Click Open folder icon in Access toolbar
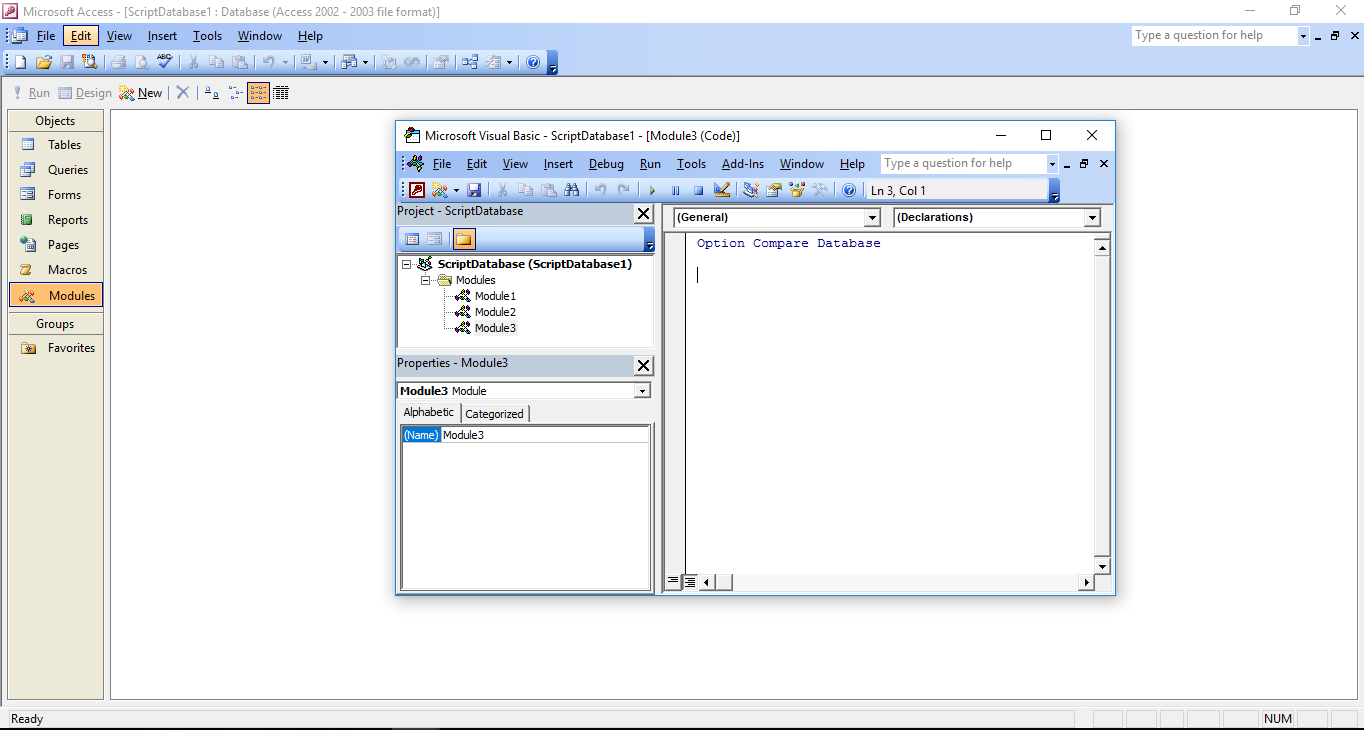Viewport: 1364px width, 730px height. point(44,62)
